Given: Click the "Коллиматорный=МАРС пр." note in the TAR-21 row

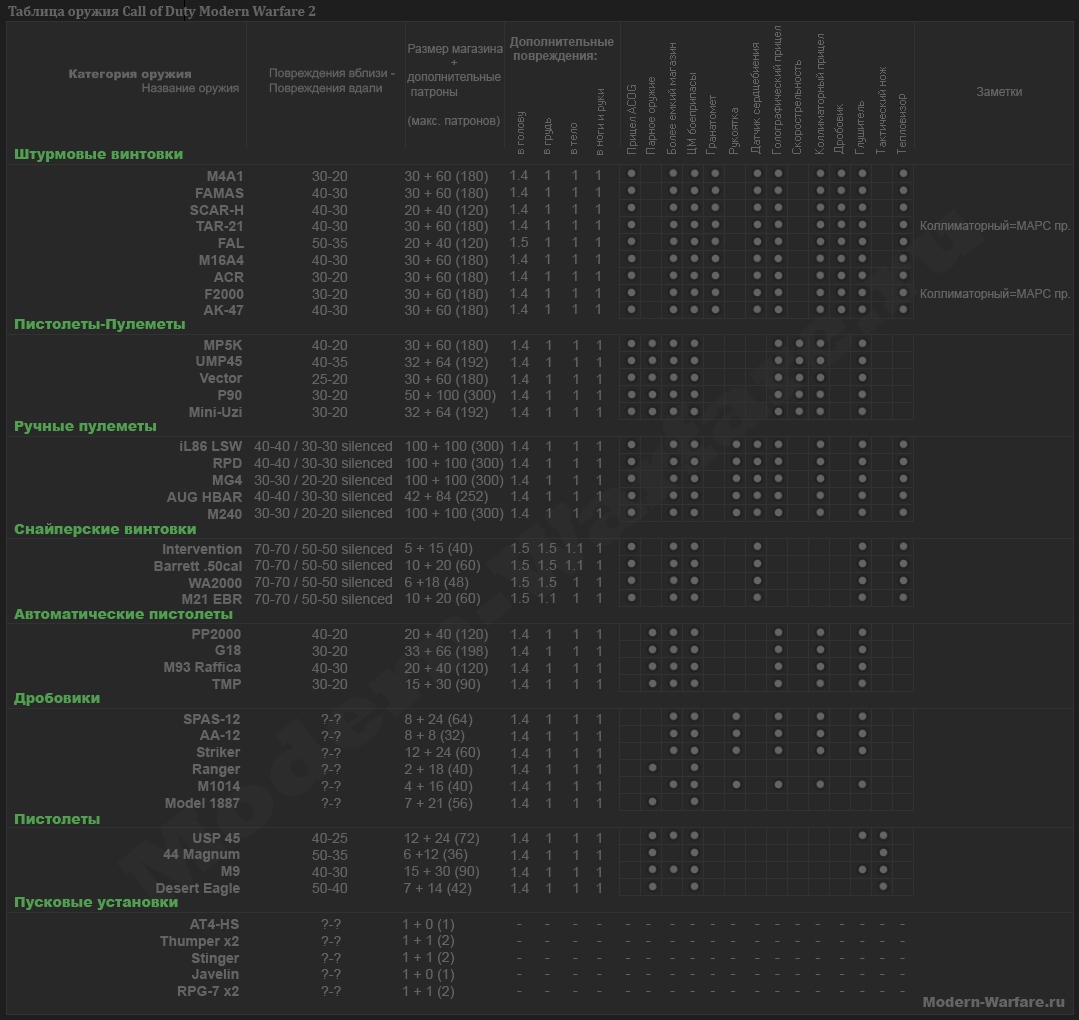Looking at the screenshot, I should coord(995,226).
